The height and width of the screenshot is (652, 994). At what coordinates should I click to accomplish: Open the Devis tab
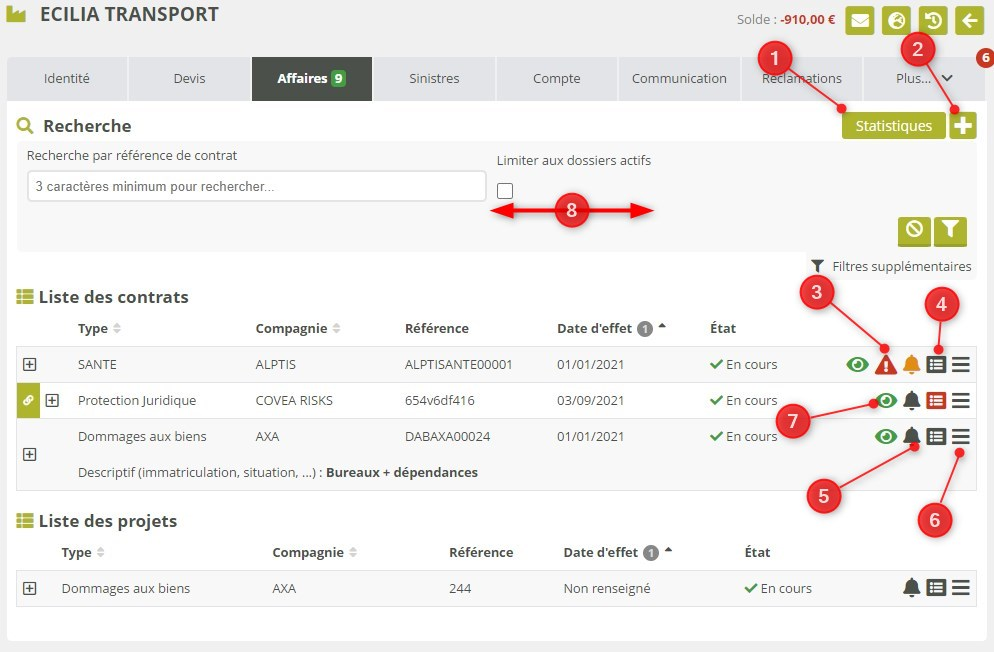tap(189, 79)
